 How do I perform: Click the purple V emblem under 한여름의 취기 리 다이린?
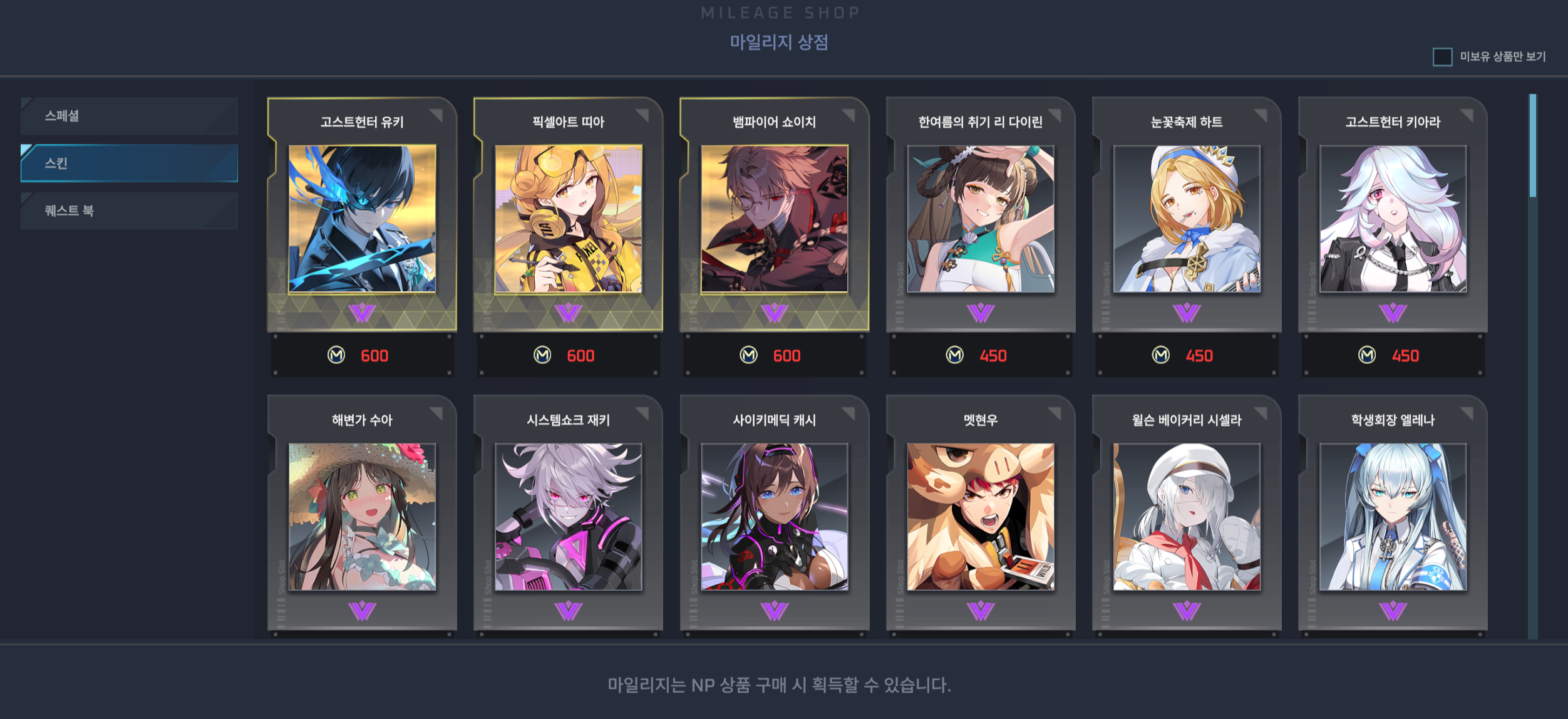tap(980, 313)
